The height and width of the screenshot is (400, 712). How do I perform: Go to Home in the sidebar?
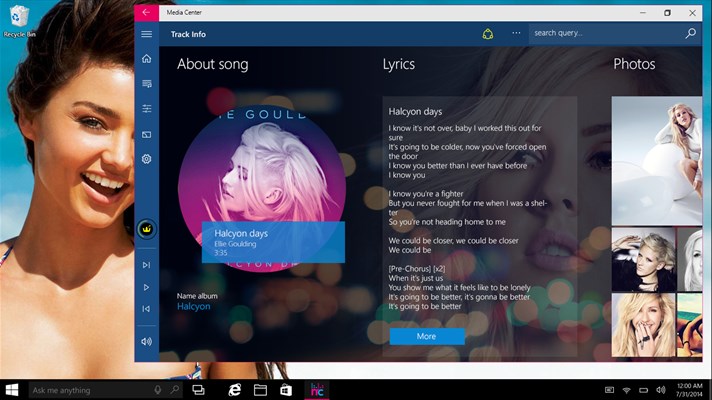[146, 59]
